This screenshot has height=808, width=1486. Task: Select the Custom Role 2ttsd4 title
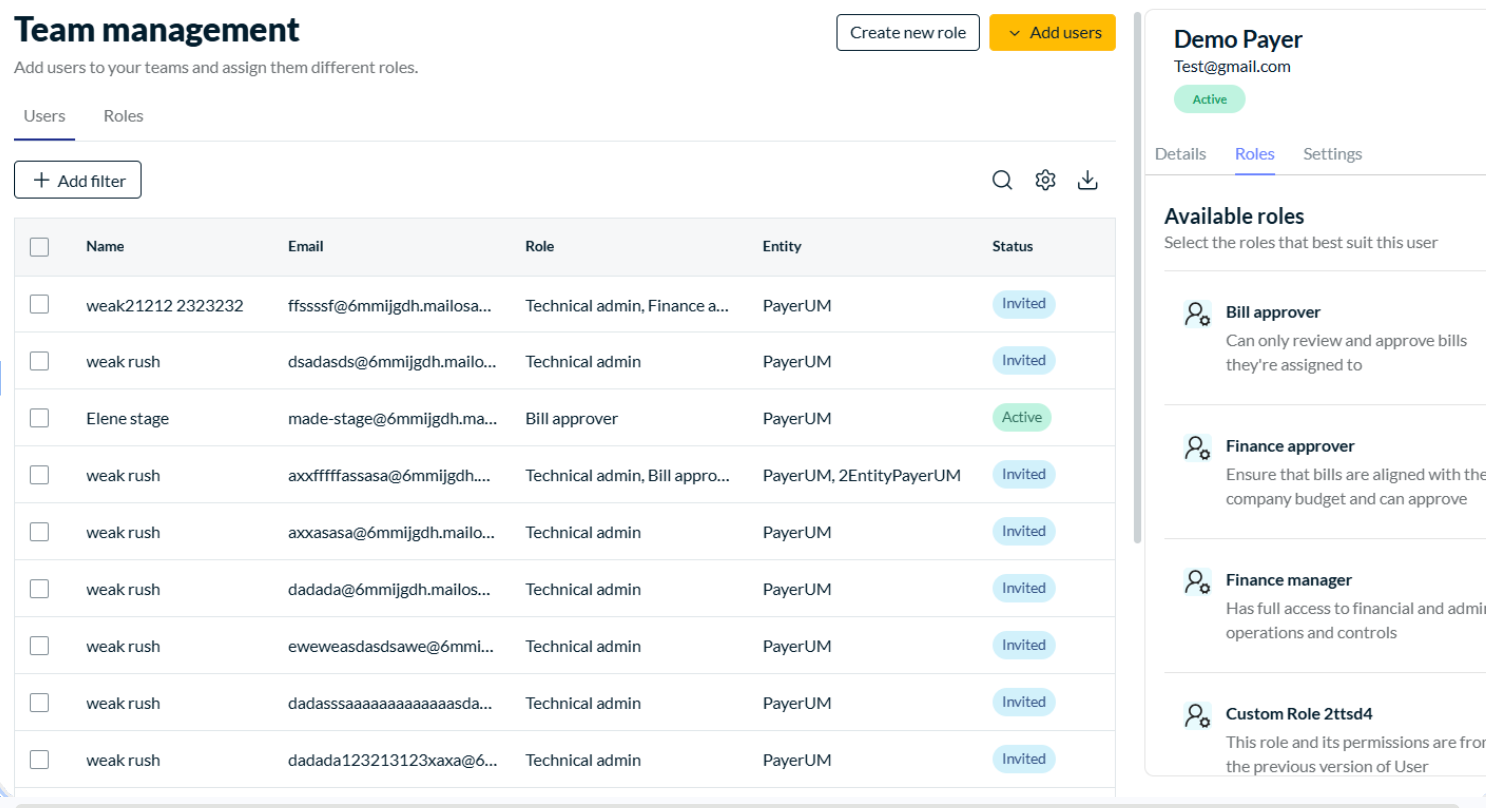click(1299, 714)
